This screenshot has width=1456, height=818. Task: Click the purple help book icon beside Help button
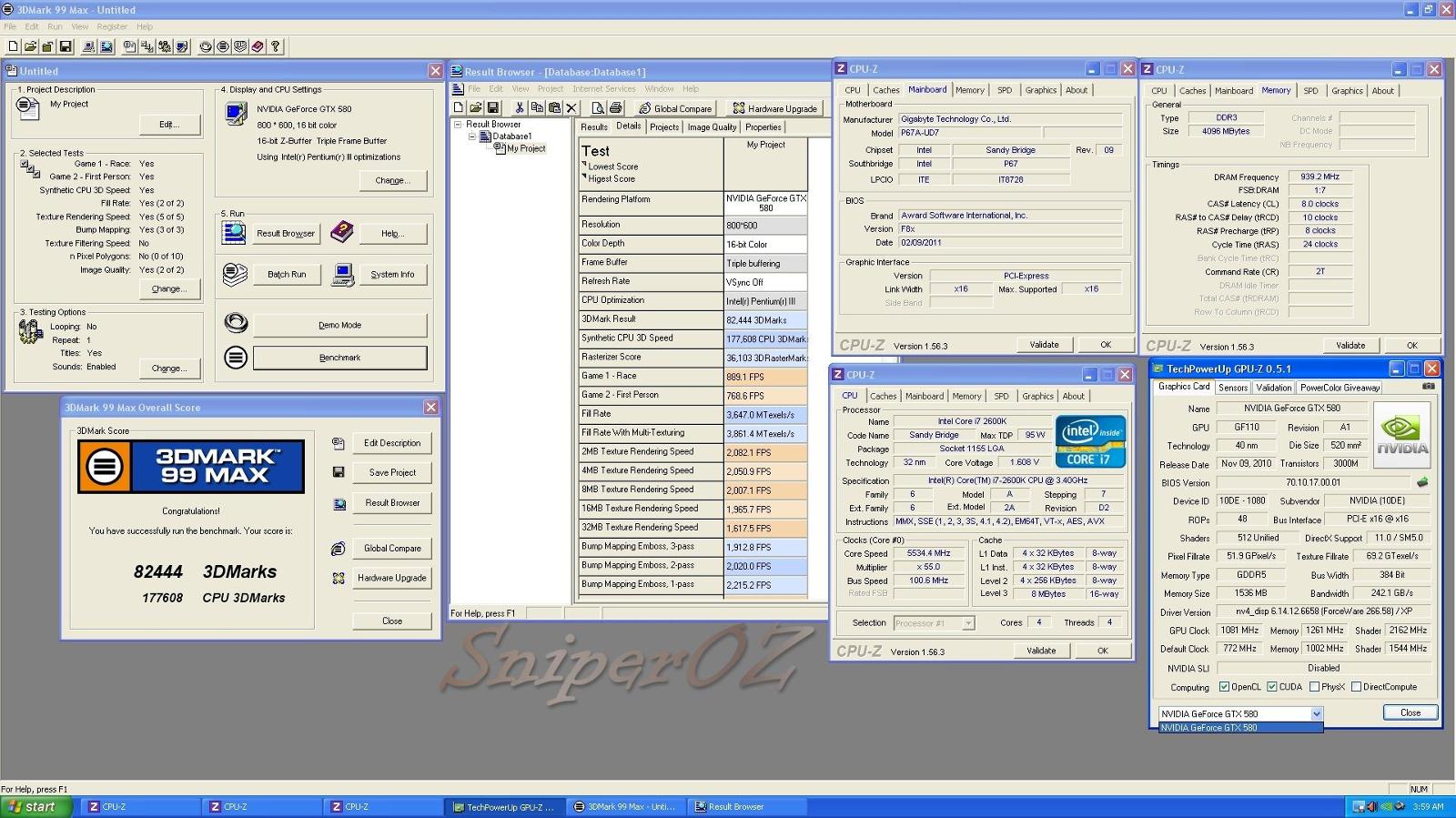(x=342, y=233)
